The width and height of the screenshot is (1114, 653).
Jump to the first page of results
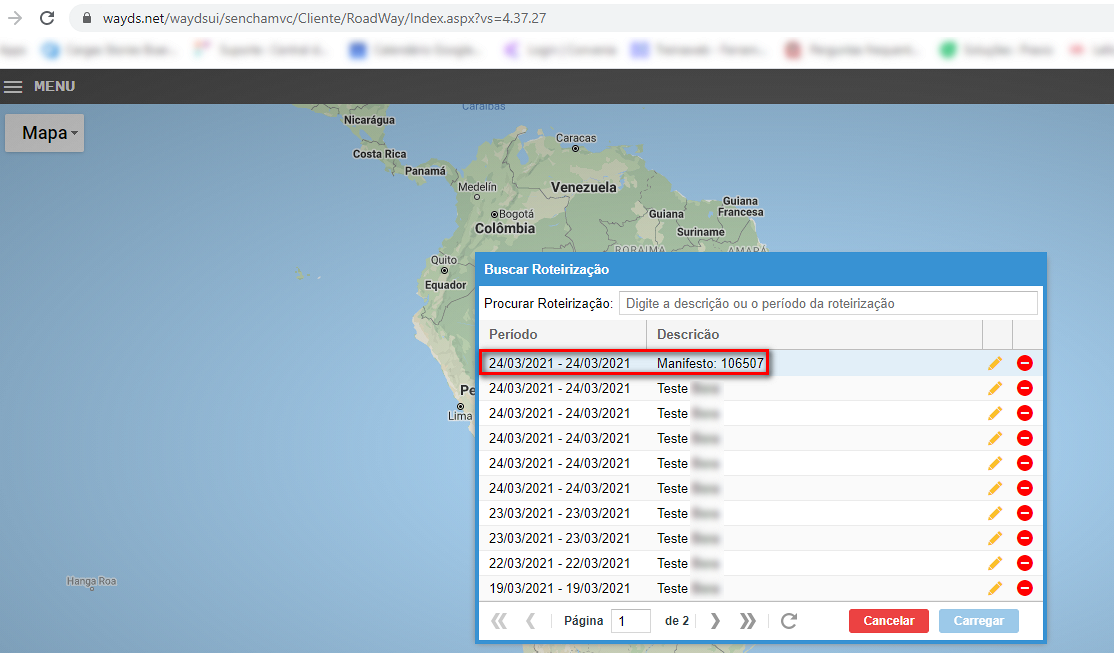coord(499,621)
